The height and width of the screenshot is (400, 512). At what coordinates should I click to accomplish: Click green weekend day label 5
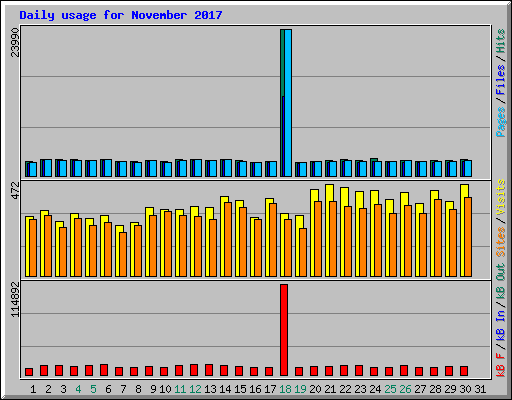click(x=93, y=389)
